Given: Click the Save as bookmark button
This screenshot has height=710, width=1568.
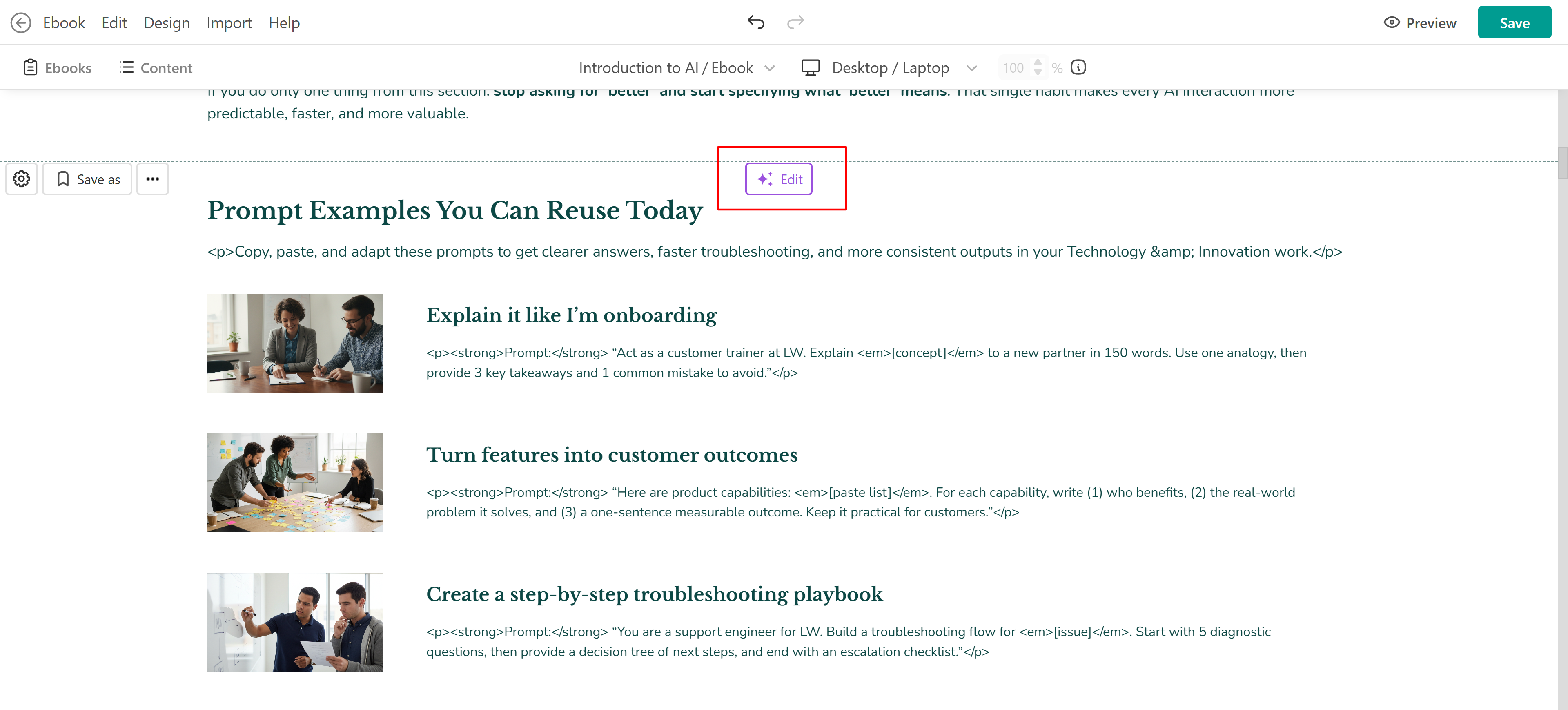Looking at the screenshot, I should coord(88,179).
